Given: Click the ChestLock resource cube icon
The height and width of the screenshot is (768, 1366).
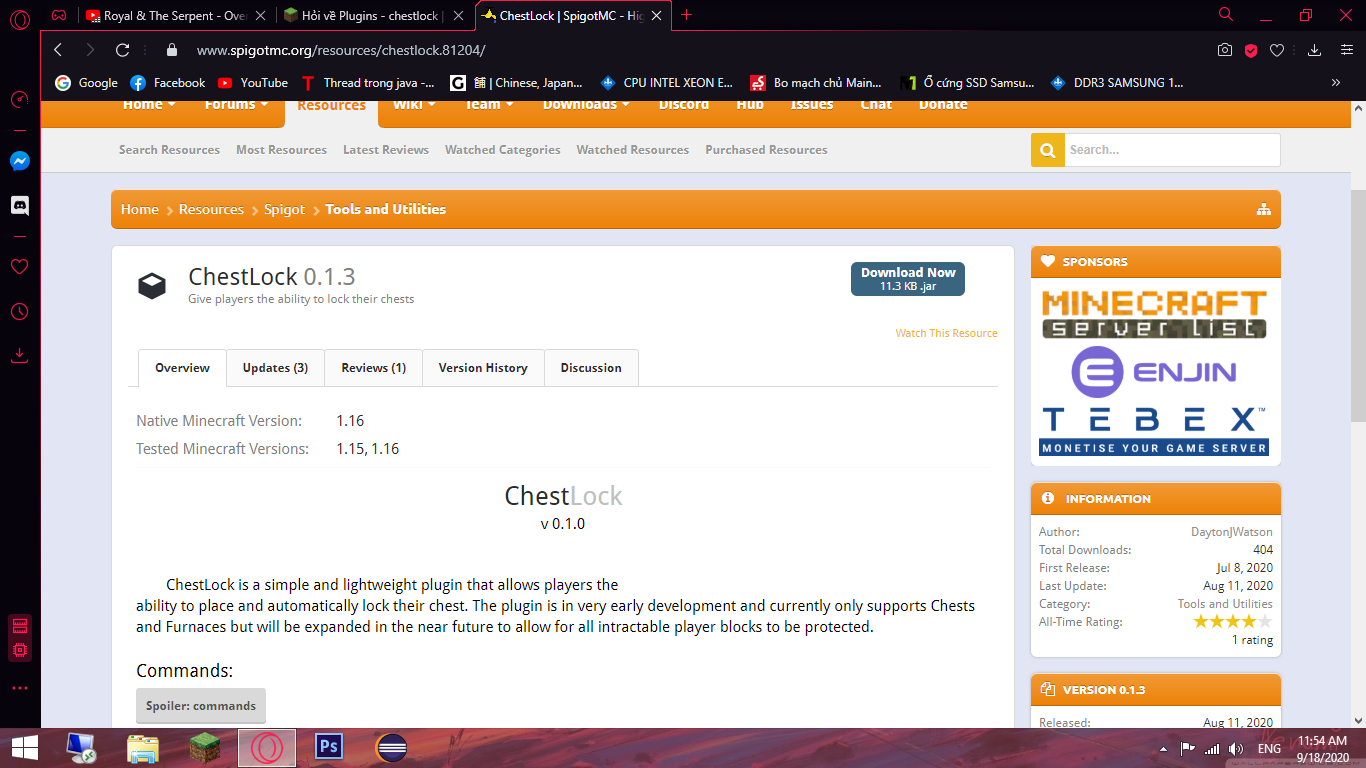Looking at the screenshot, I should pyautogui.click(x=152, y=286).
